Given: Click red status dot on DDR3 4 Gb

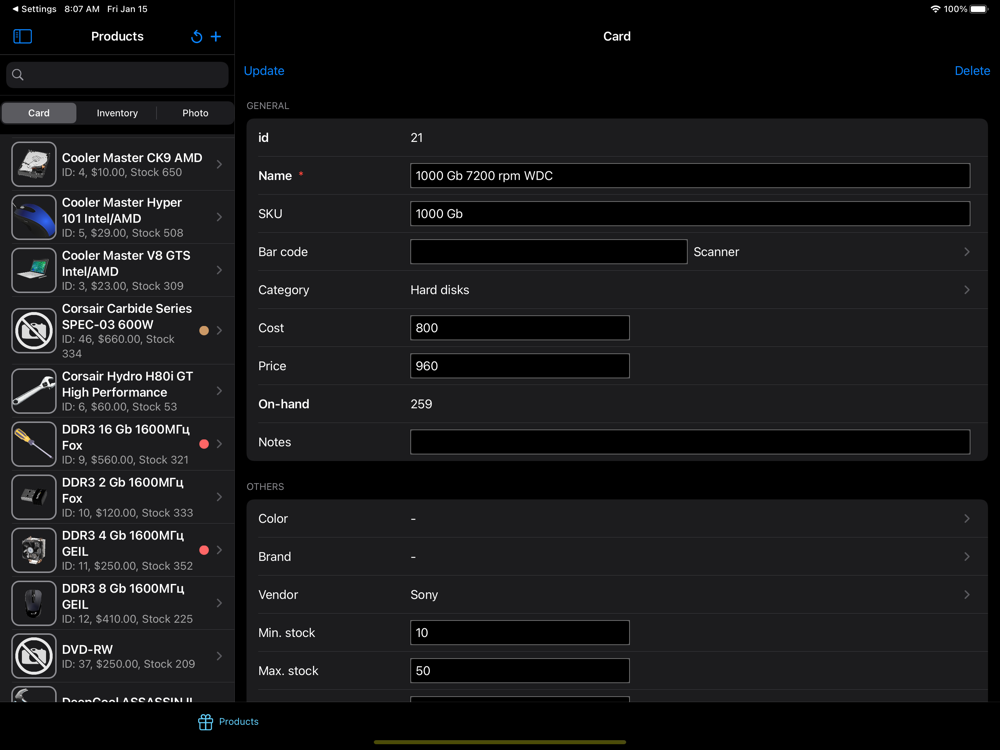Looking at the screenshot, I should [x=204, y=550].
